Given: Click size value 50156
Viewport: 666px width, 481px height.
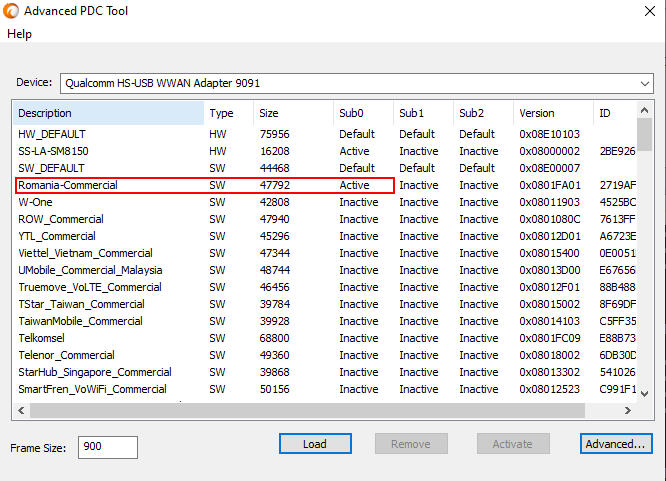Looking at the screenshot, I should [x=275, y=389].
